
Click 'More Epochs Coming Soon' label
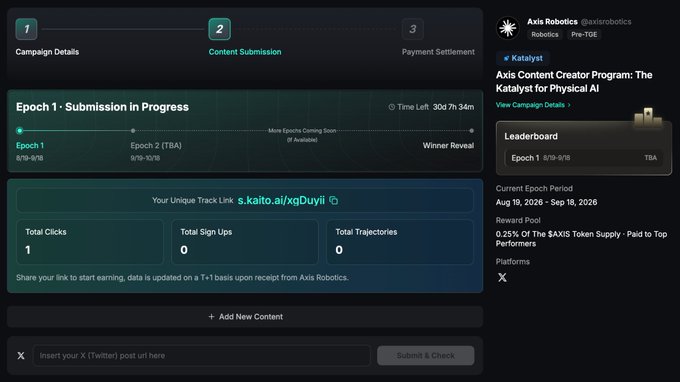pyautogui.click(x=302, y=131)
